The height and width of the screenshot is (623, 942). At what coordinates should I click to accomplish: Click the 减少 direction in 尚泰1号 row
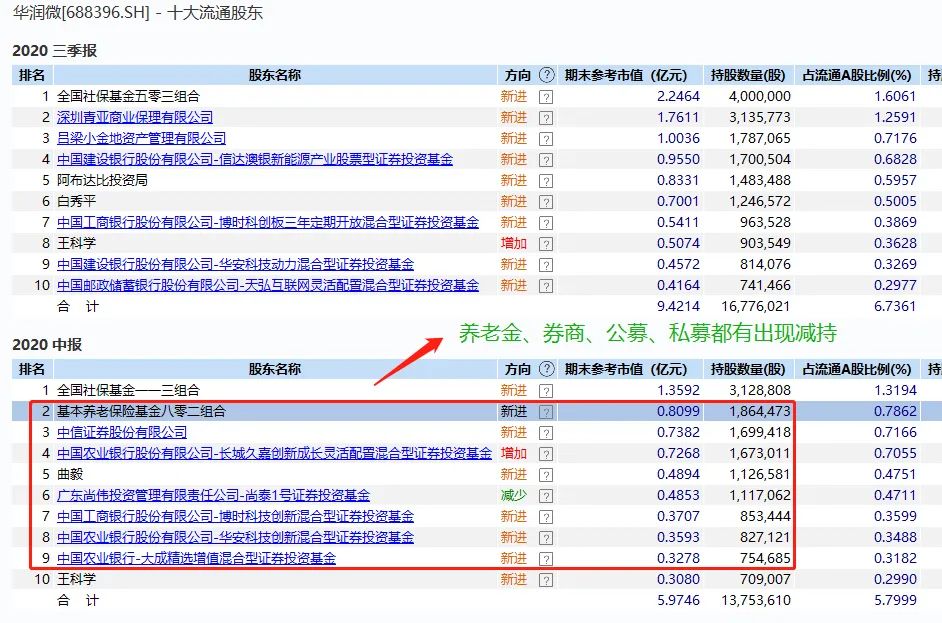pyautogui.click(x=514, y=496)
